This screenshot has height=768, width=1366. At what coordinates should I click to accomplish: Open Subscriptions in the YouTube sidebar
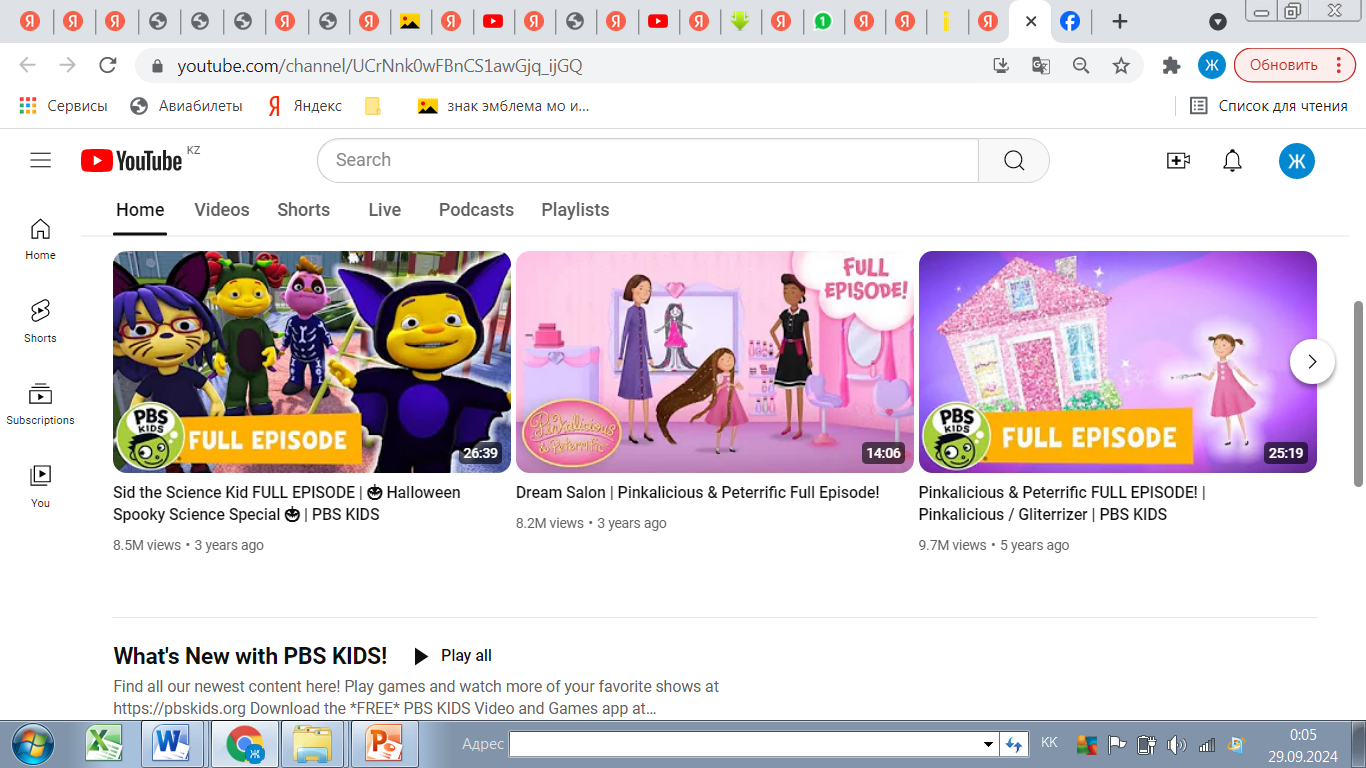(x=40, y=404)
